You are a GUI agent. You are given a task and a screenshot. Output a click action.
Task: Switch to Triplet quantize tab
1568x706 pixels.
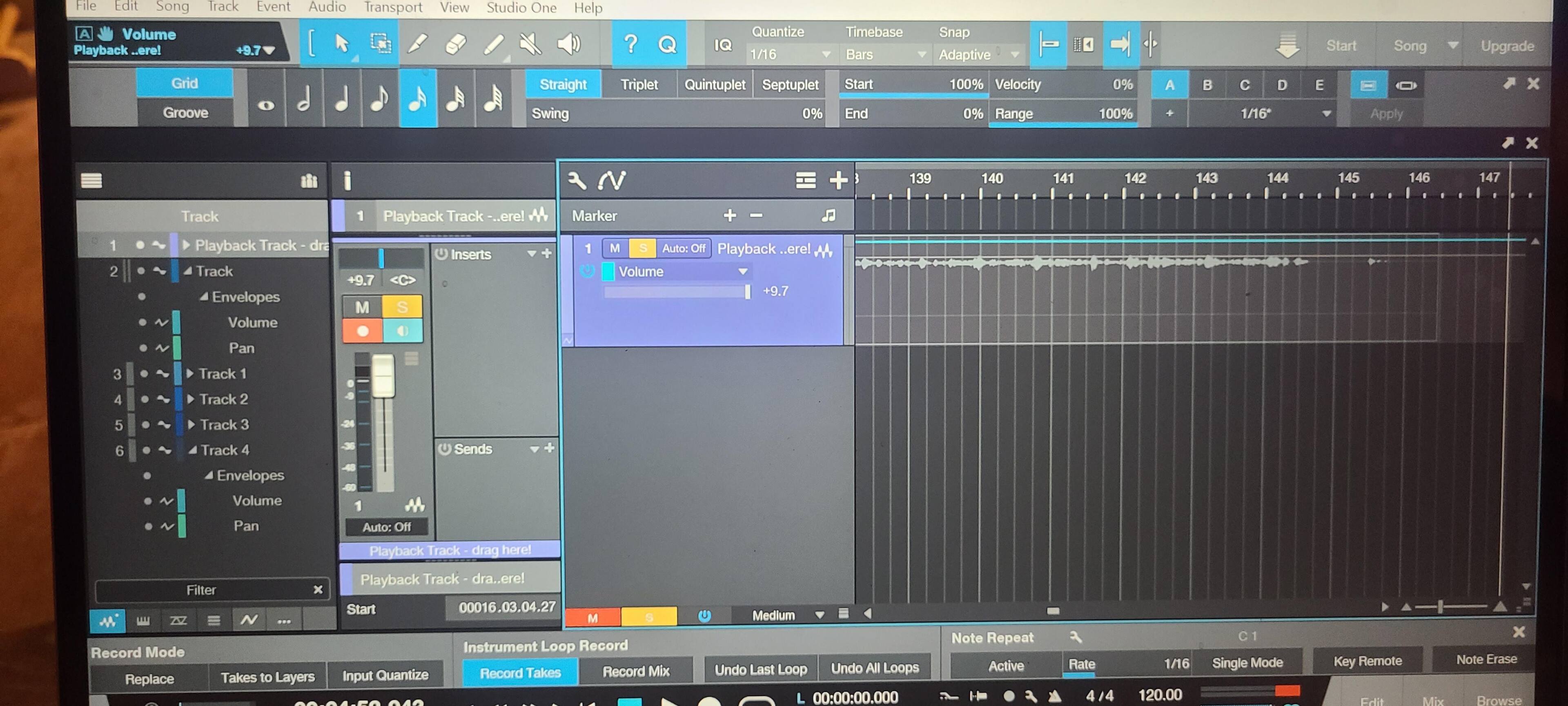(x=639, y=84)
